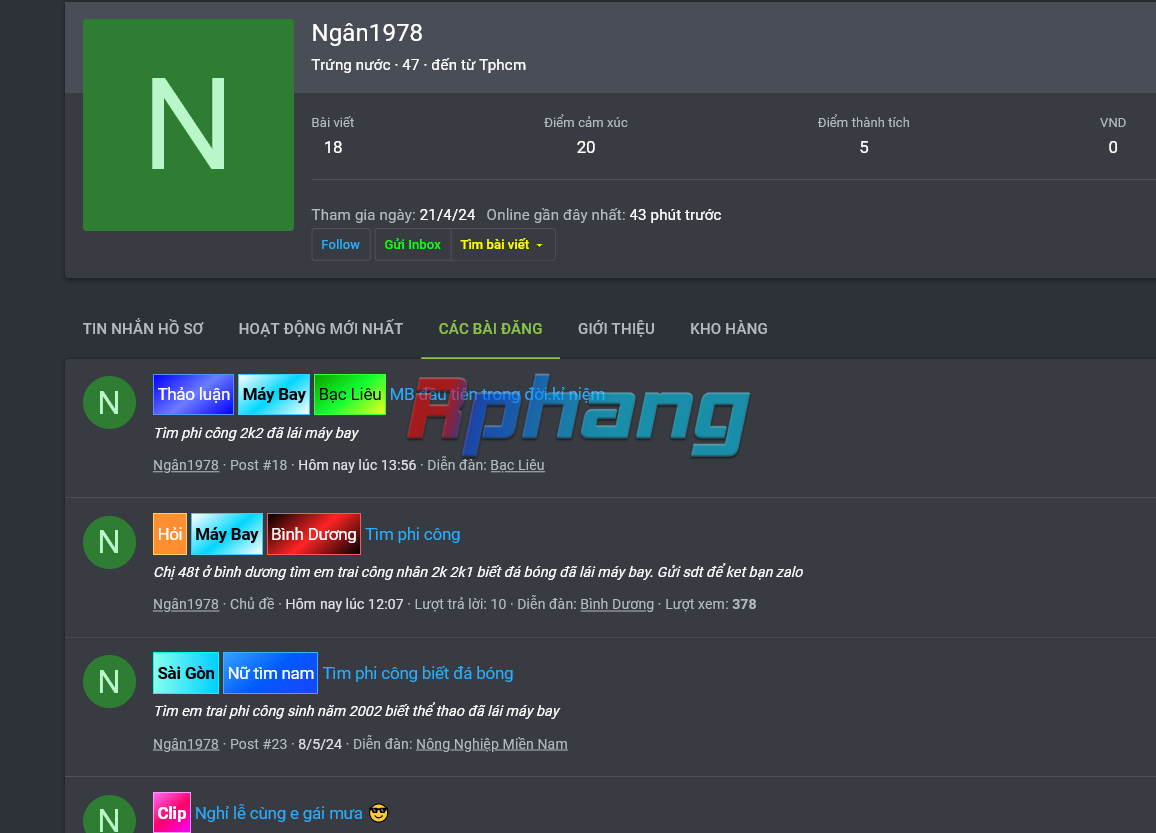This screenshot has height=833, width=1156.
Task: Open the Bạc Liêu forum link
Action: click(x=518, y=465)
